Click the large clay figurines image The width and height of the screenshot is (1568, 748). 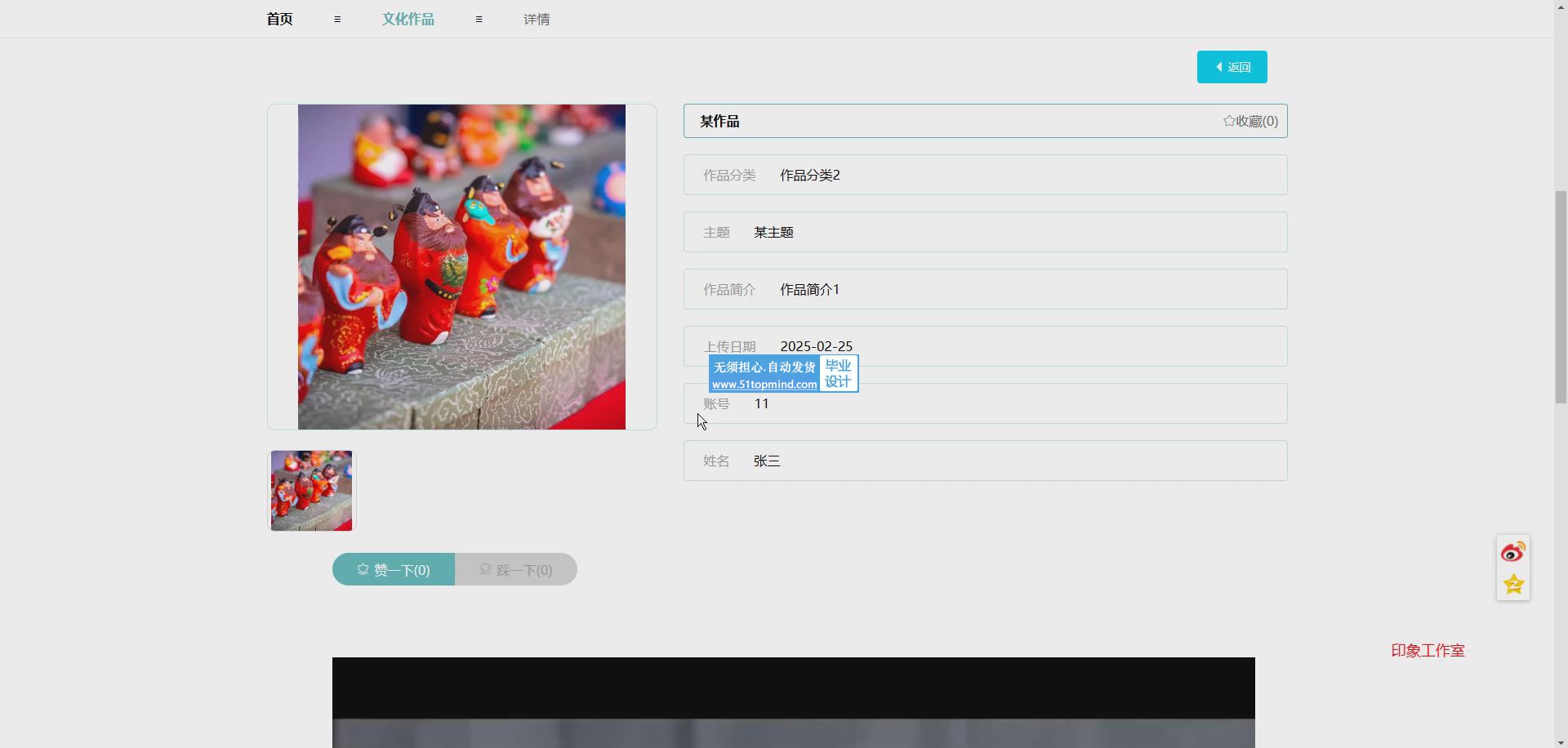[x=461, y=267]
